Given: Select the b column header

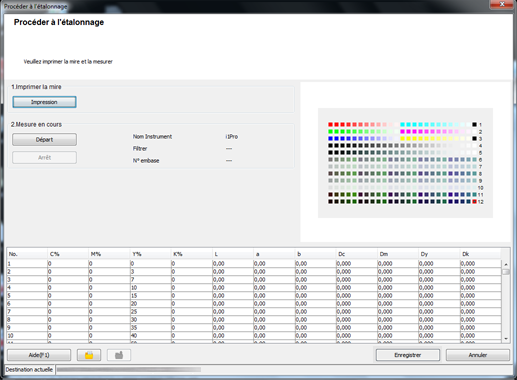Looking at the screenshot, I should pos(315,254).
